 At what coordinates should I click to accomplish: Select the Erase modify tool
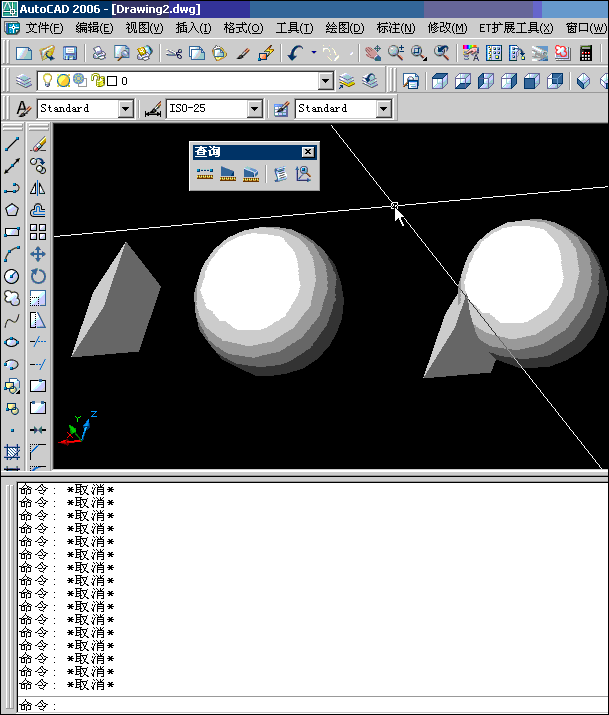38,144
